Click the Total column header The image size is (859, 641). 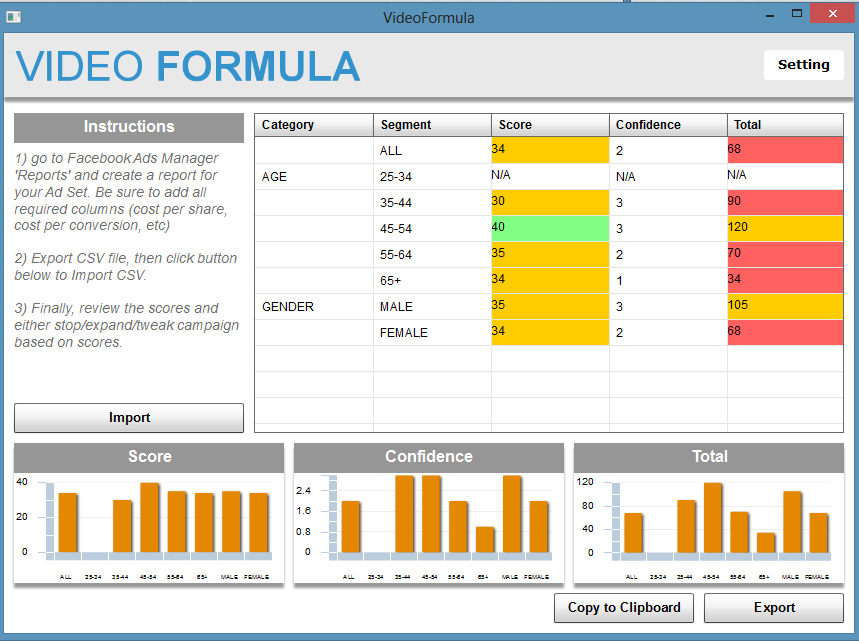pyautogui.click(x=785, y=125)
